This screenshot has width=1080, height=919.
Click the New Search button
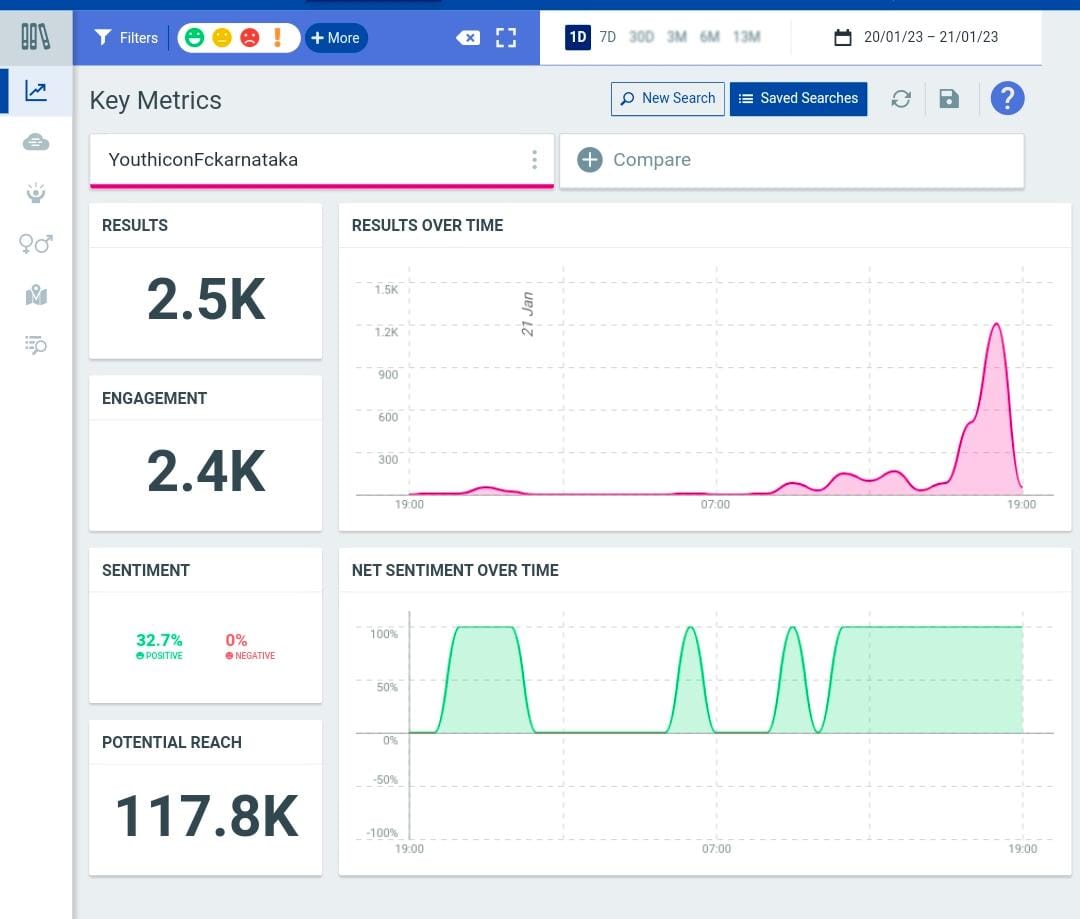click(x=667, y=99)
